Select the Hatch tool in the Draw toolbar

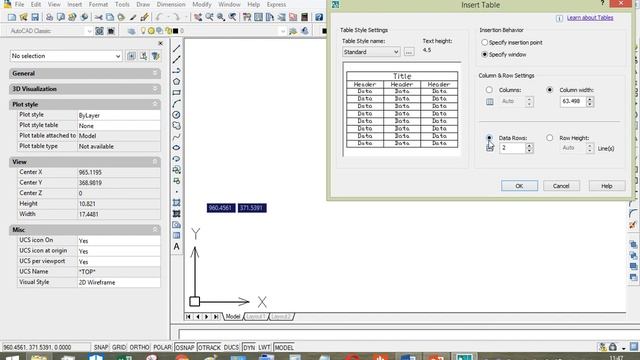click(176, 202)
